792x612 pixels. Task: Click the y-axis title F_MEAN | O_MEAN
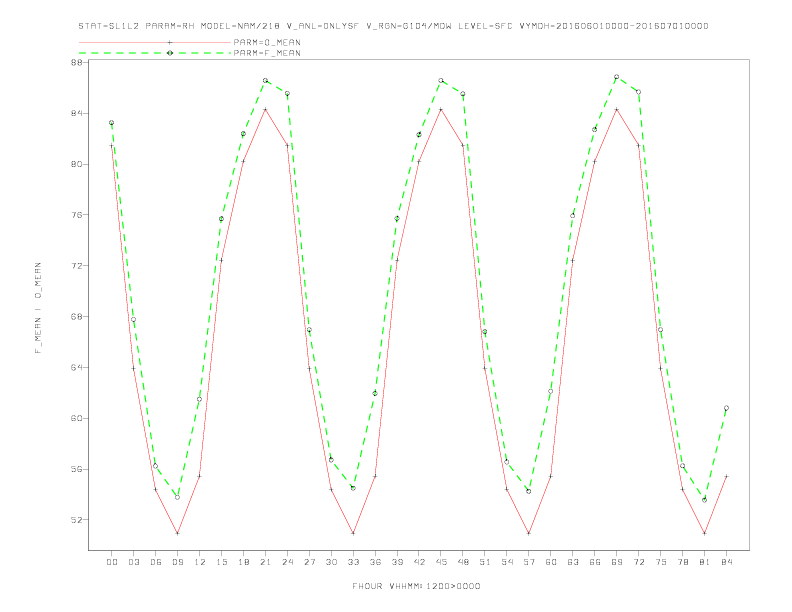(38, 308)
